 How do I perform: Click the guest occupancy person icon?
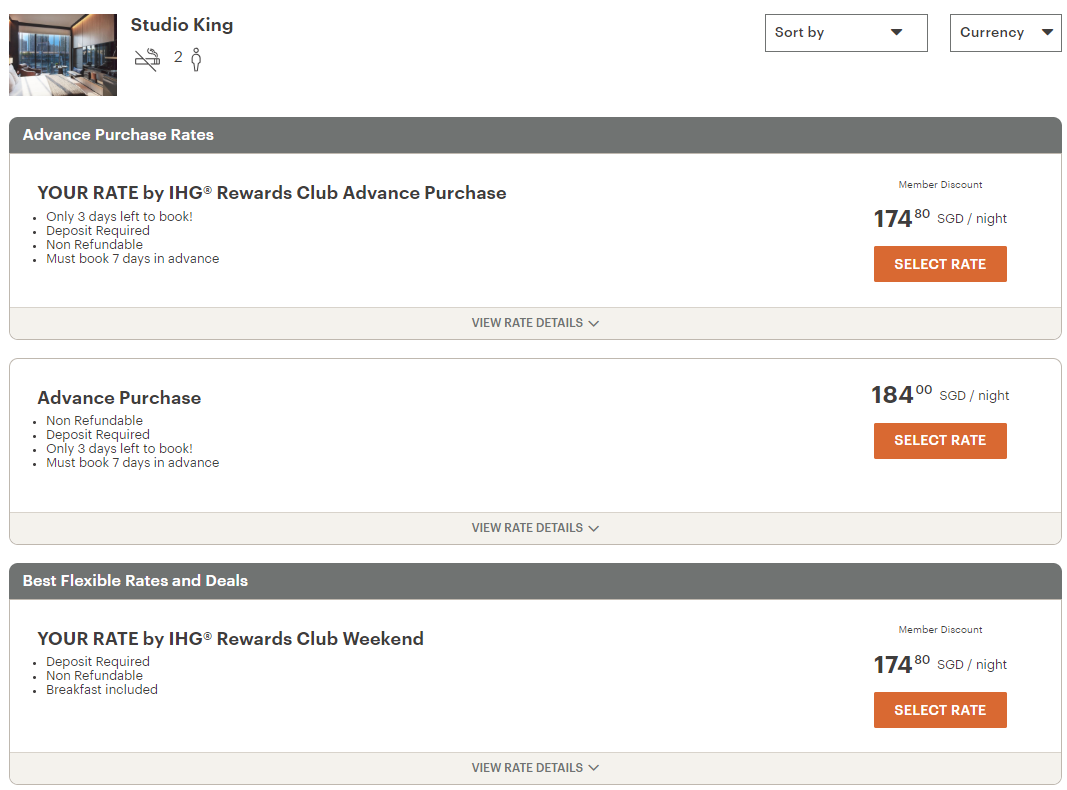click(196, 59)
